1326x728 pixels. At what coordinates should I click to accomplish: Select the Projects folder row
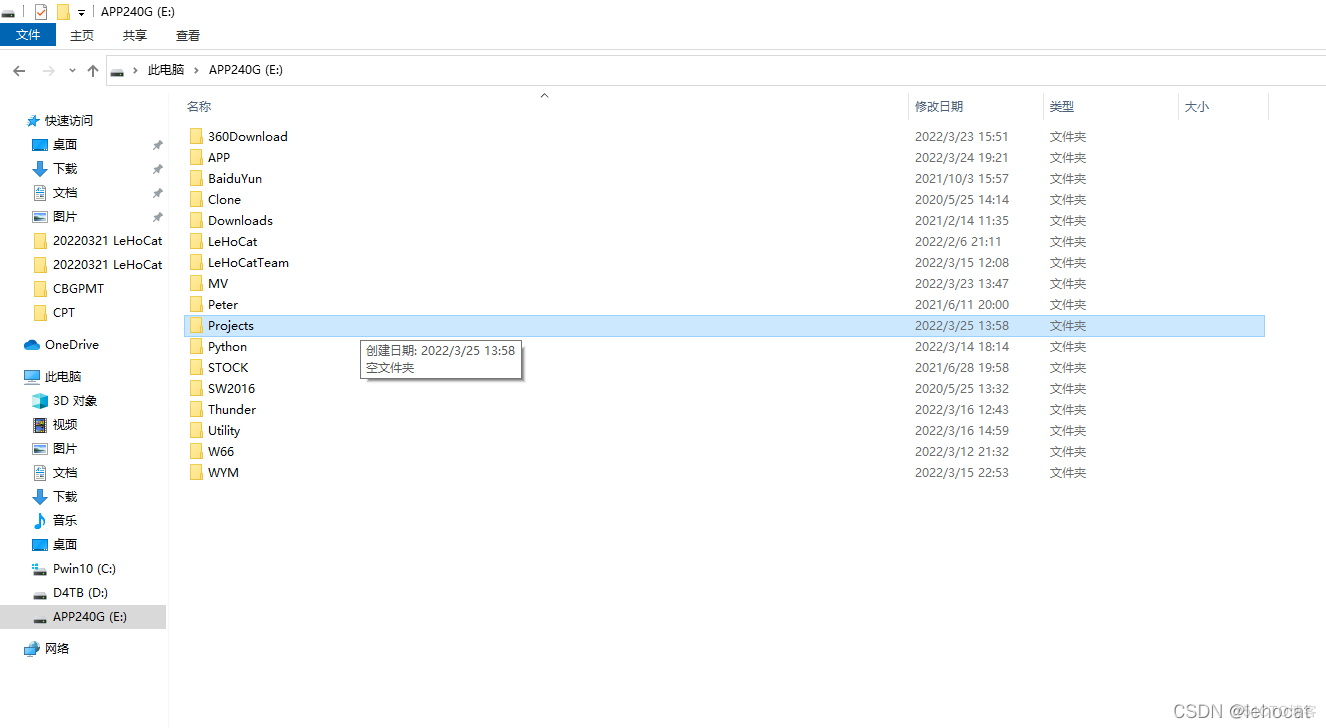[x=725, y=325]
